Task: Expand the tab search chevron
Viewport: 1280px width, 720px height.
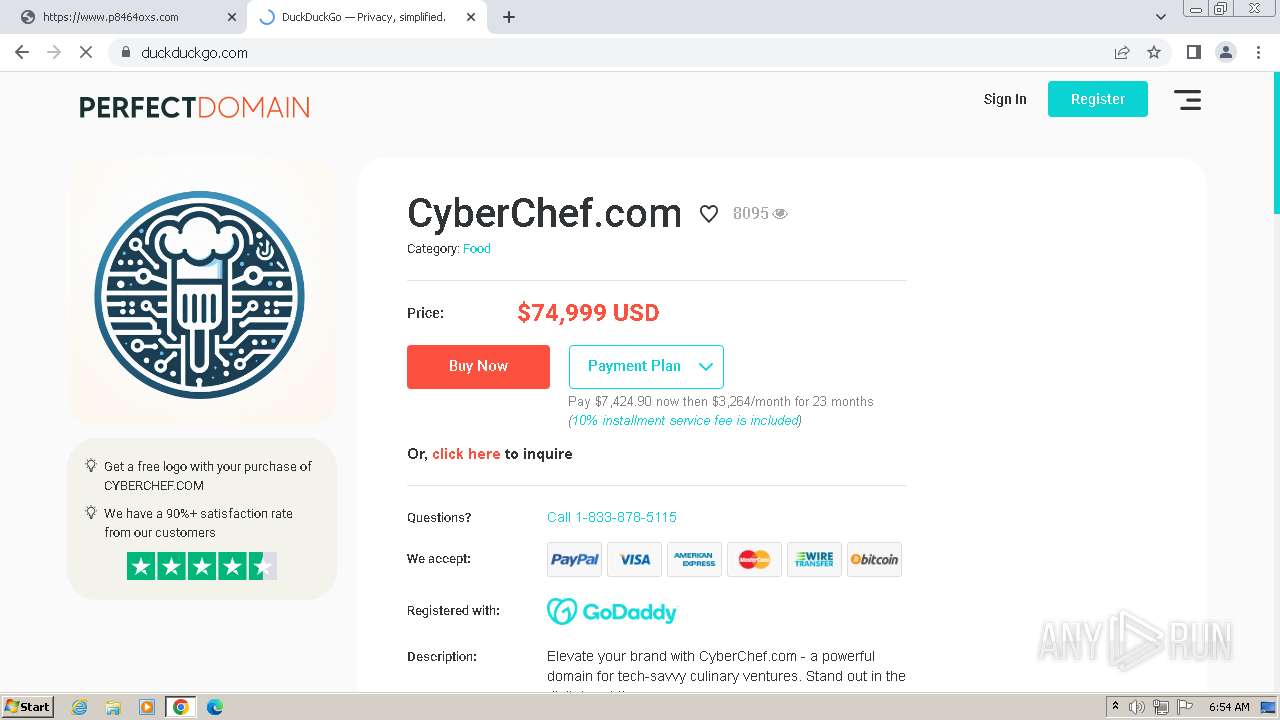Action: tap(1161, 17)
